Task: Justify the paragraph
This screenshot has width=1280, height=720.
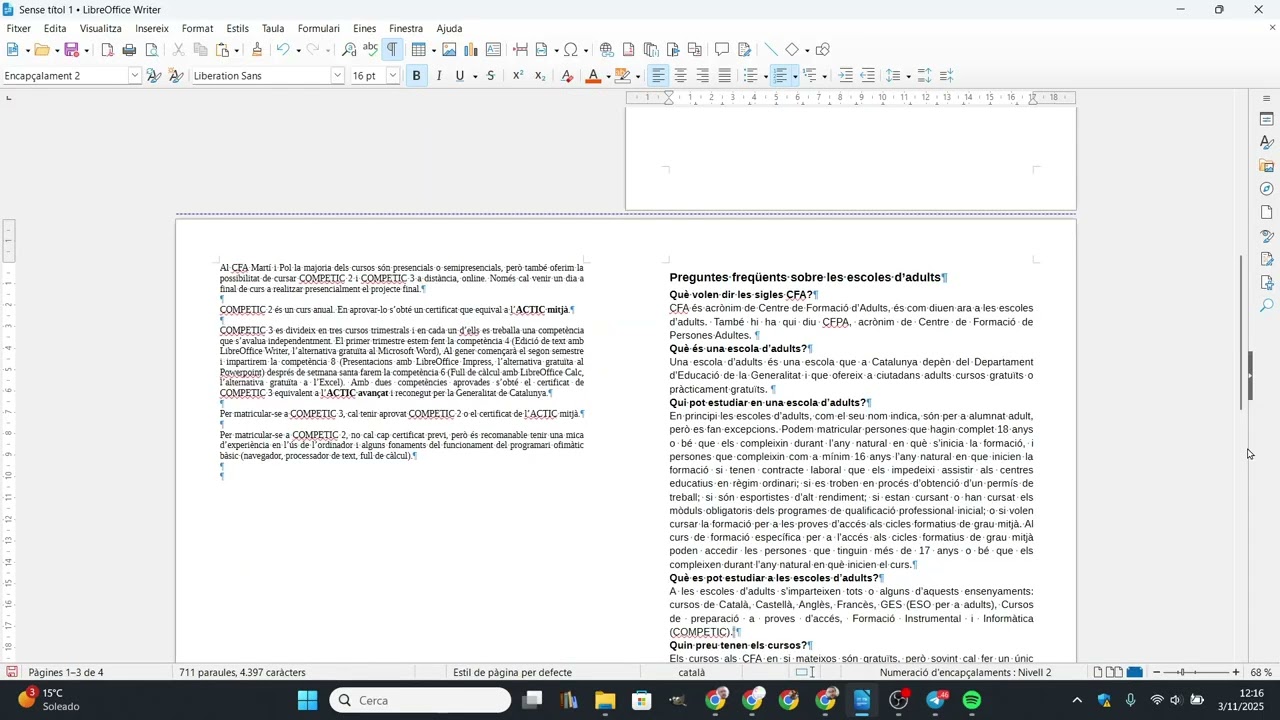Action: (725, 76)
